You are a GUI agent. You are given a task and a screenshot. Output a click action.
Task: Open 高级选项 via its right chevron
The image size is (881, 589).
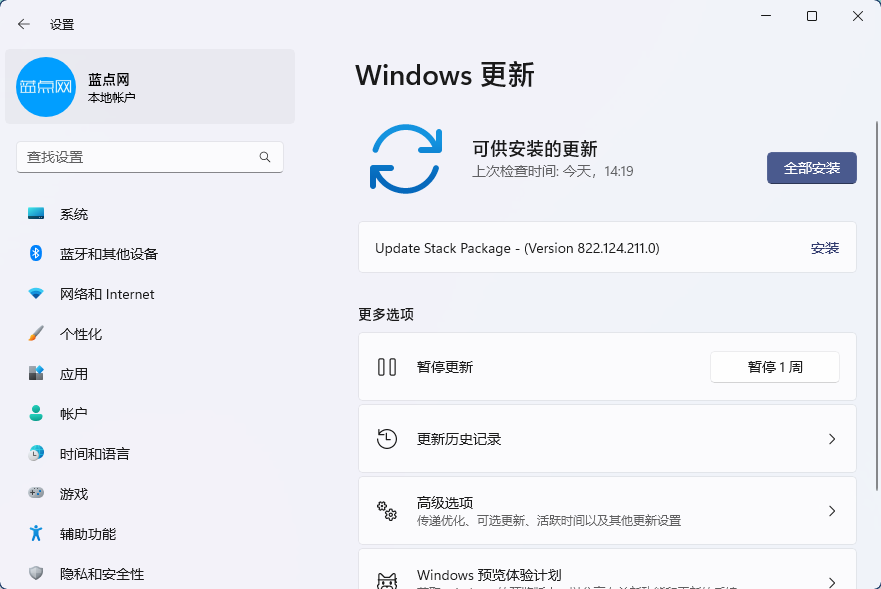pos(831,511)
